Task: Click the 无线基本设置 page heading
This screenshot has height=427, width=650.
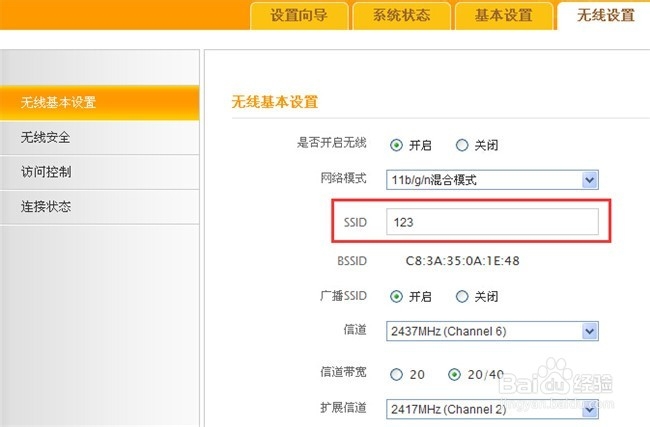Action: [x=274, y=102]
